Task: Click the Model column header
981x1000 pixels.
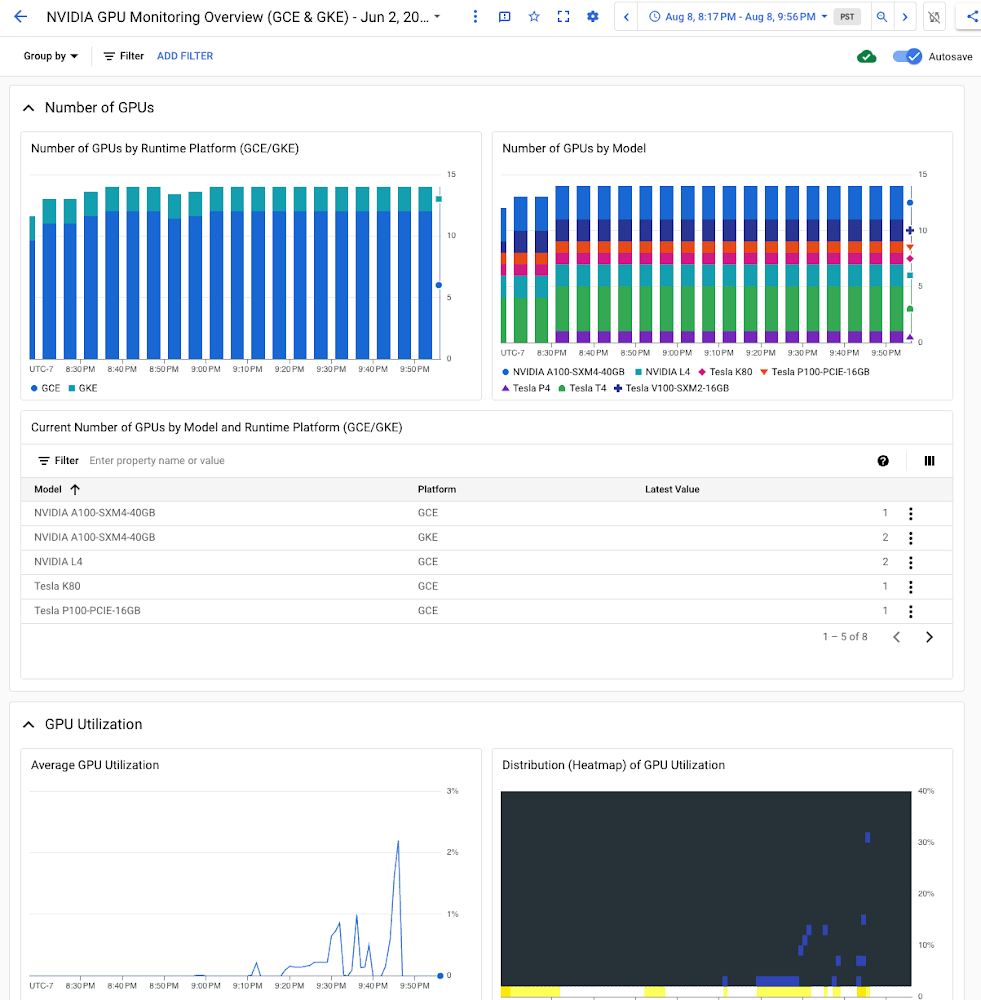Action: [48, 489]
